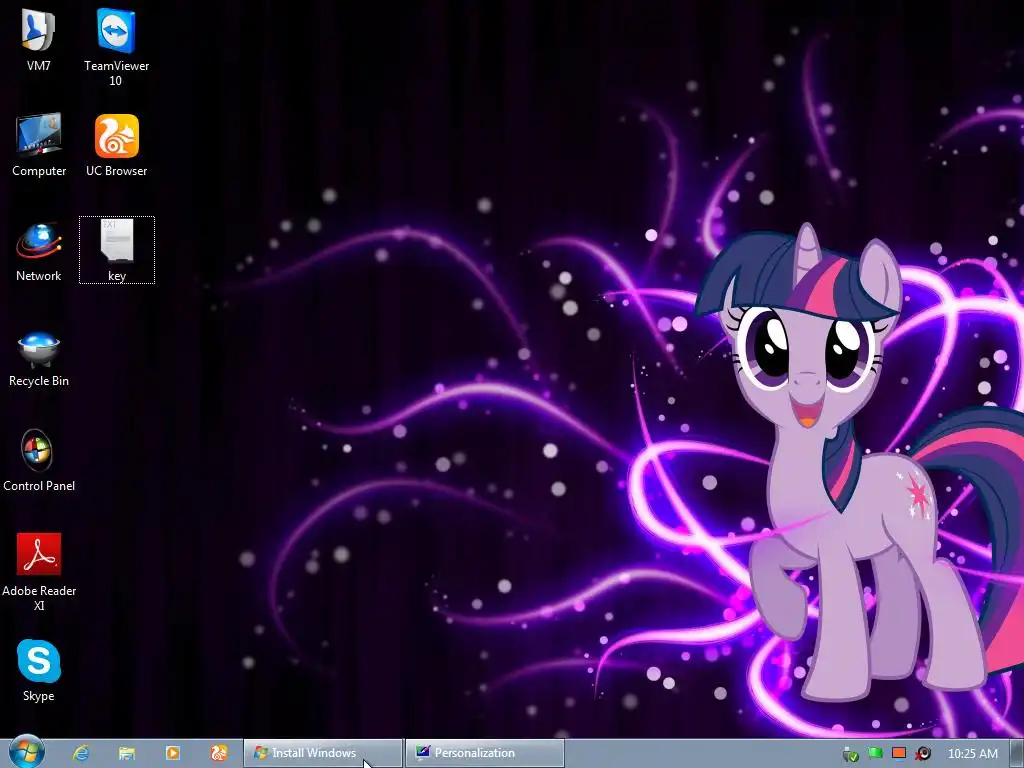The height and width of the screenshot is (768, 1024).
Task: Open the clock showing 10:25 AM
Action: point(972,754)
